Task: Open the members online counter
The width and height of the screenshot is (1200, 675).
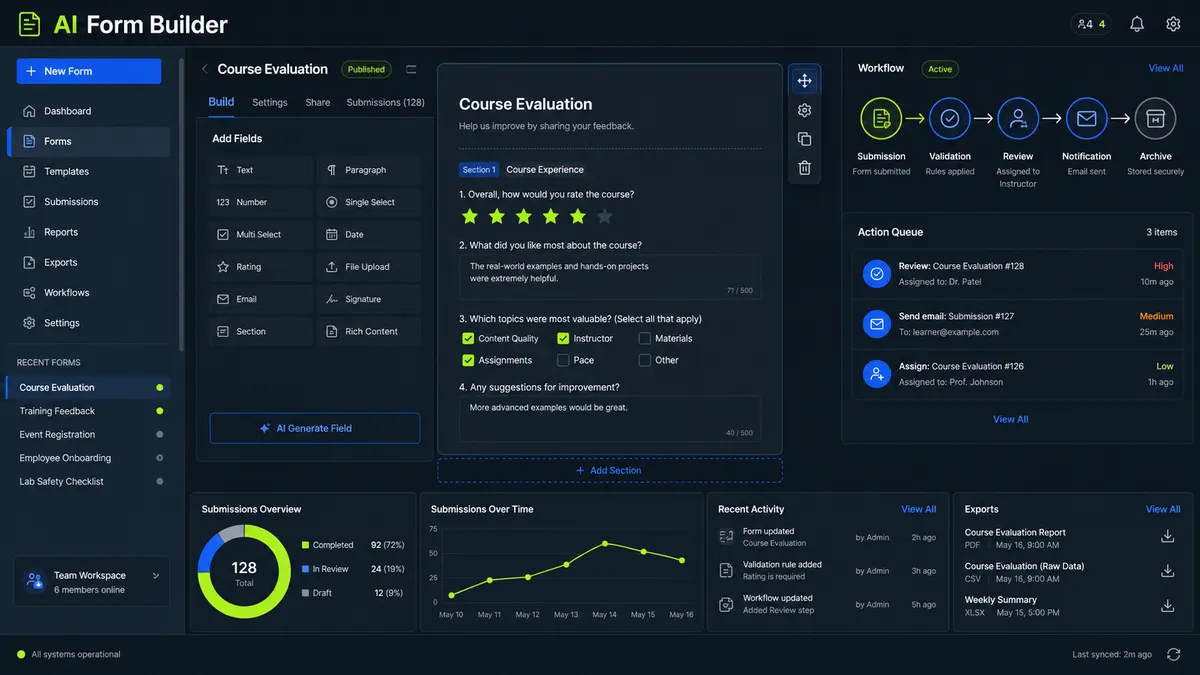Action: (x=1091, y=24)
